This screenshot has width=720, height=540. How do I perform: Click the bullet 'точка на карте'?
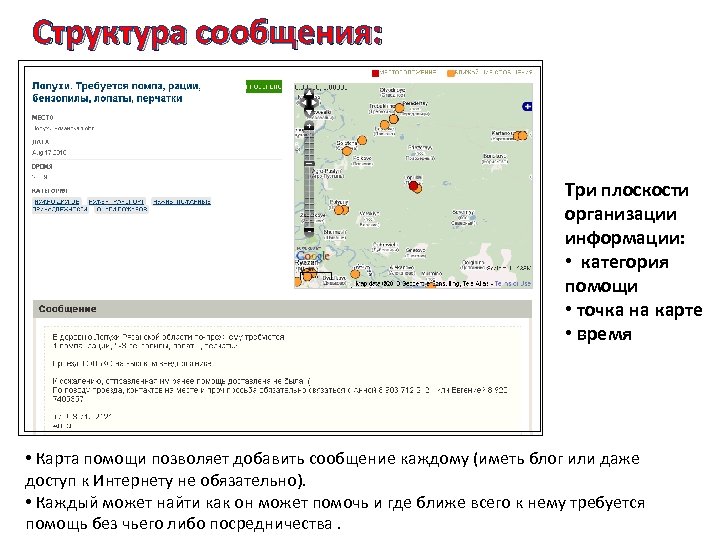click(x=639, y=310)
